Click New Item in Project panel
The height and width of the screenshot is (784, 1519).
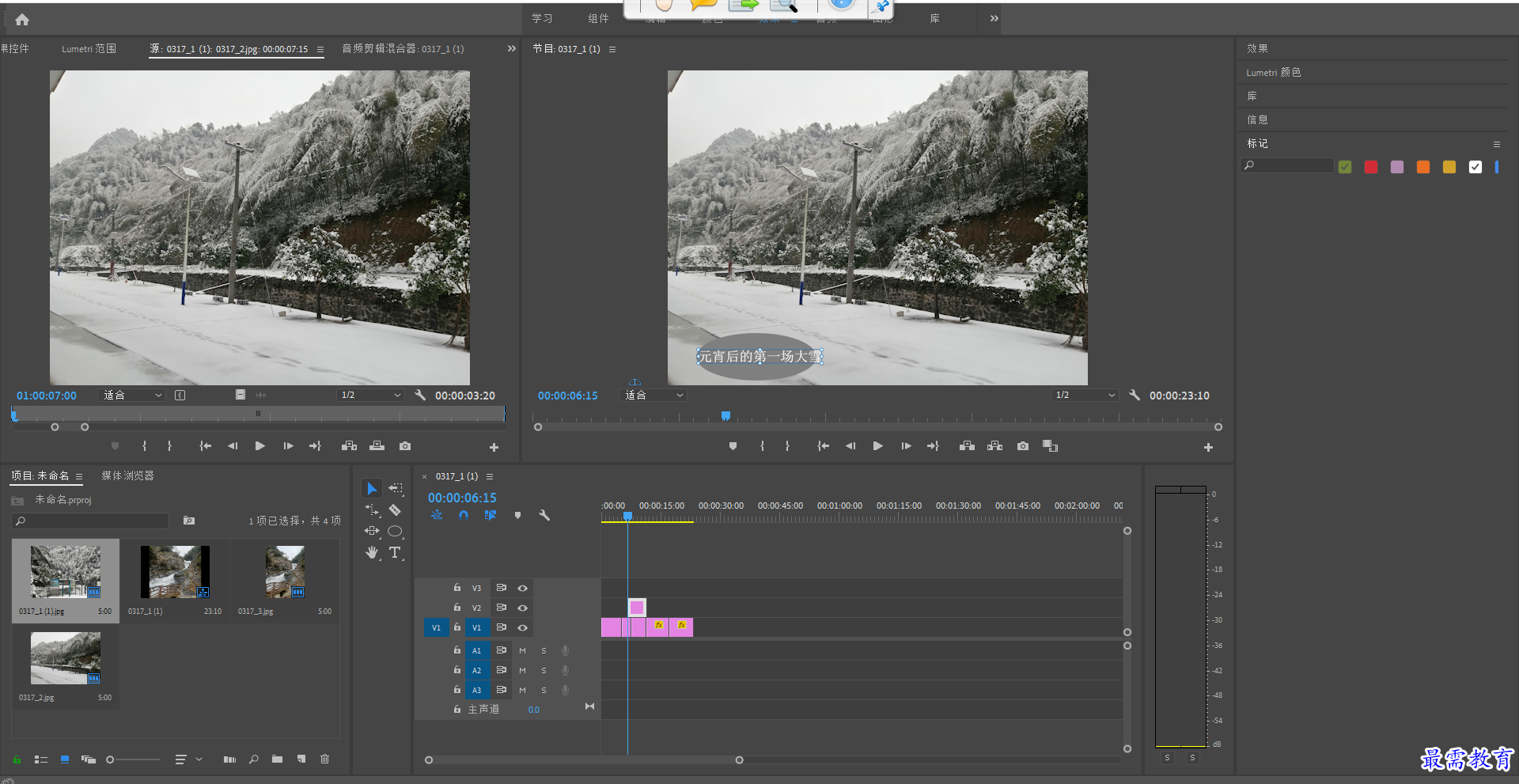tap(301, 759)
